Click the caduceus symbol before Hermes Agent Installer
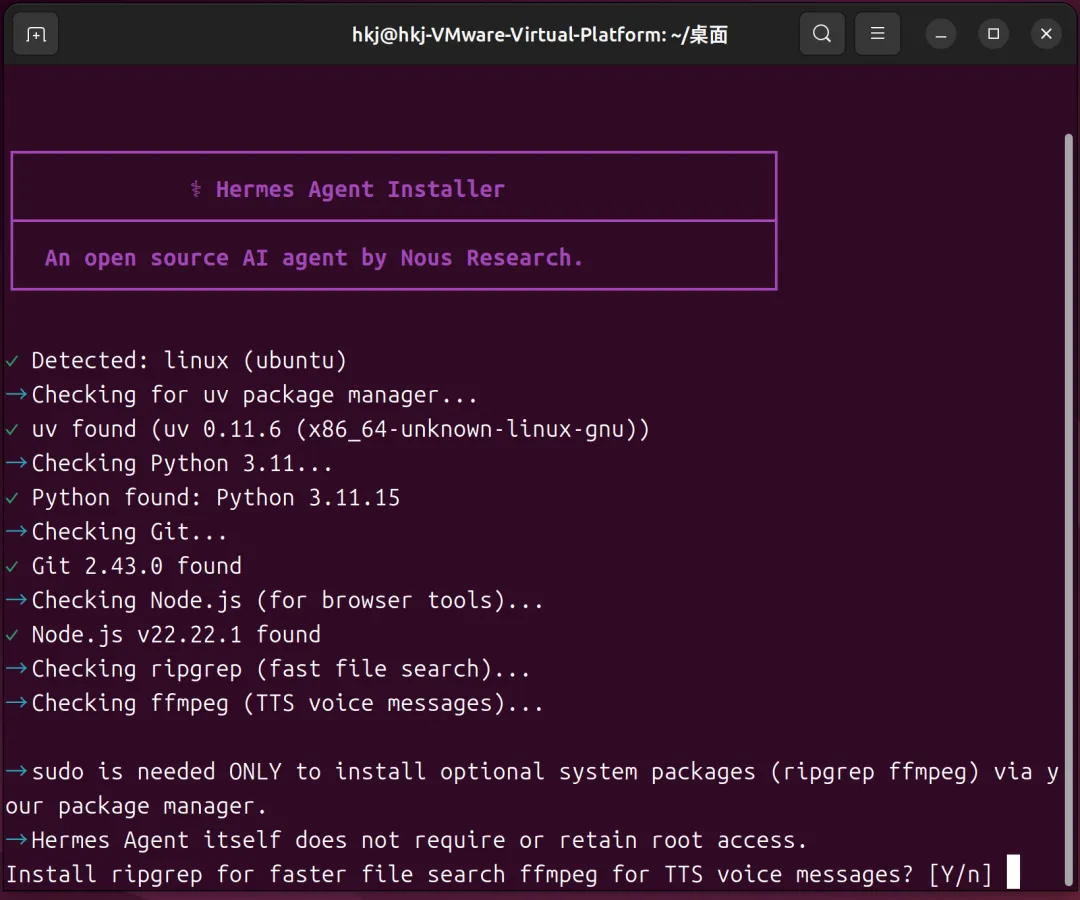The image size is (1080, 900). pyautogui.click(x=196, y=189)
